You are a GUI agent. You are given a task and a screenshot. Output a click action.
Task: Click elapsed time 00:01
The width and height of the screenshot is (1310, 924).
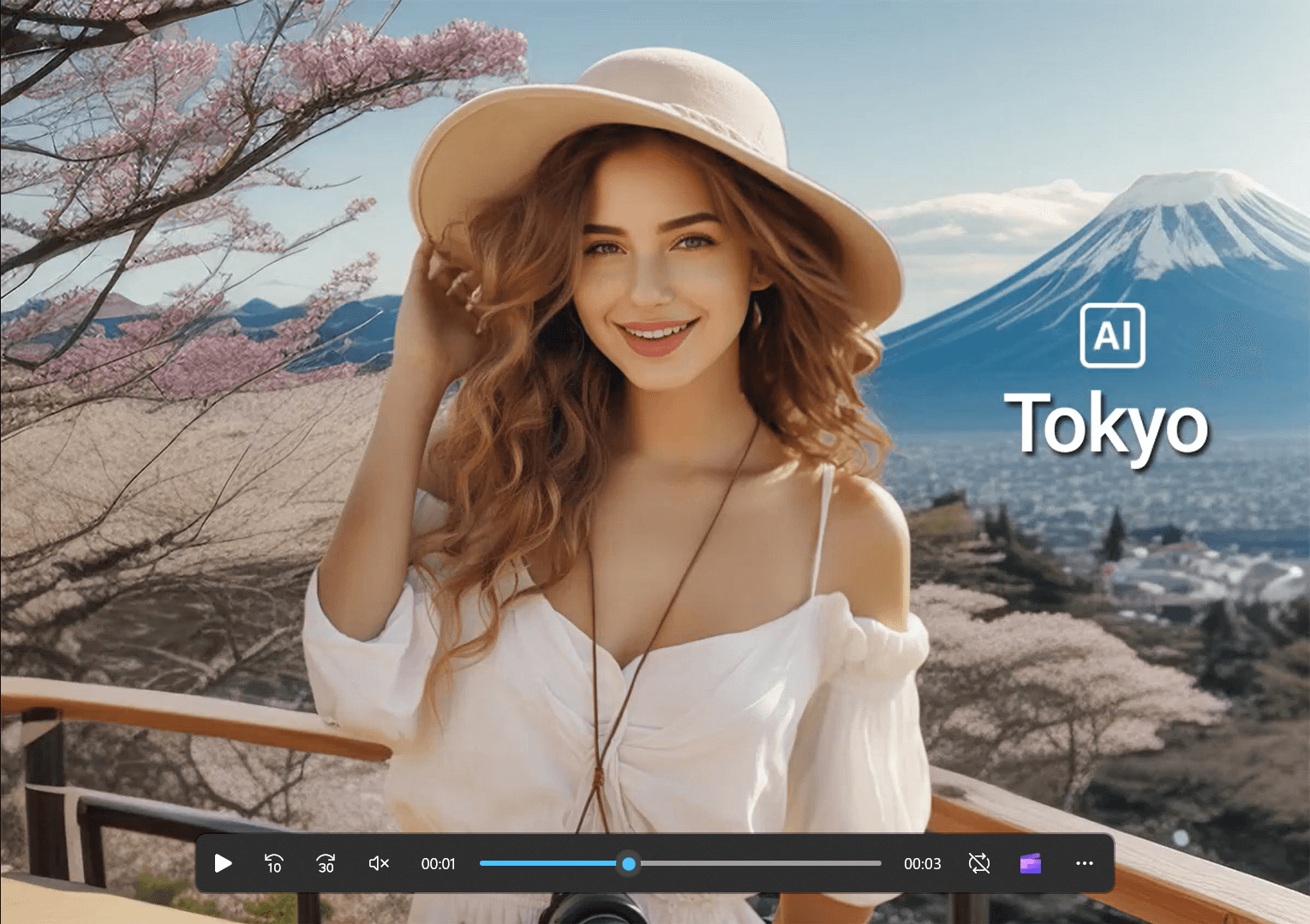[x=438, y=863]
